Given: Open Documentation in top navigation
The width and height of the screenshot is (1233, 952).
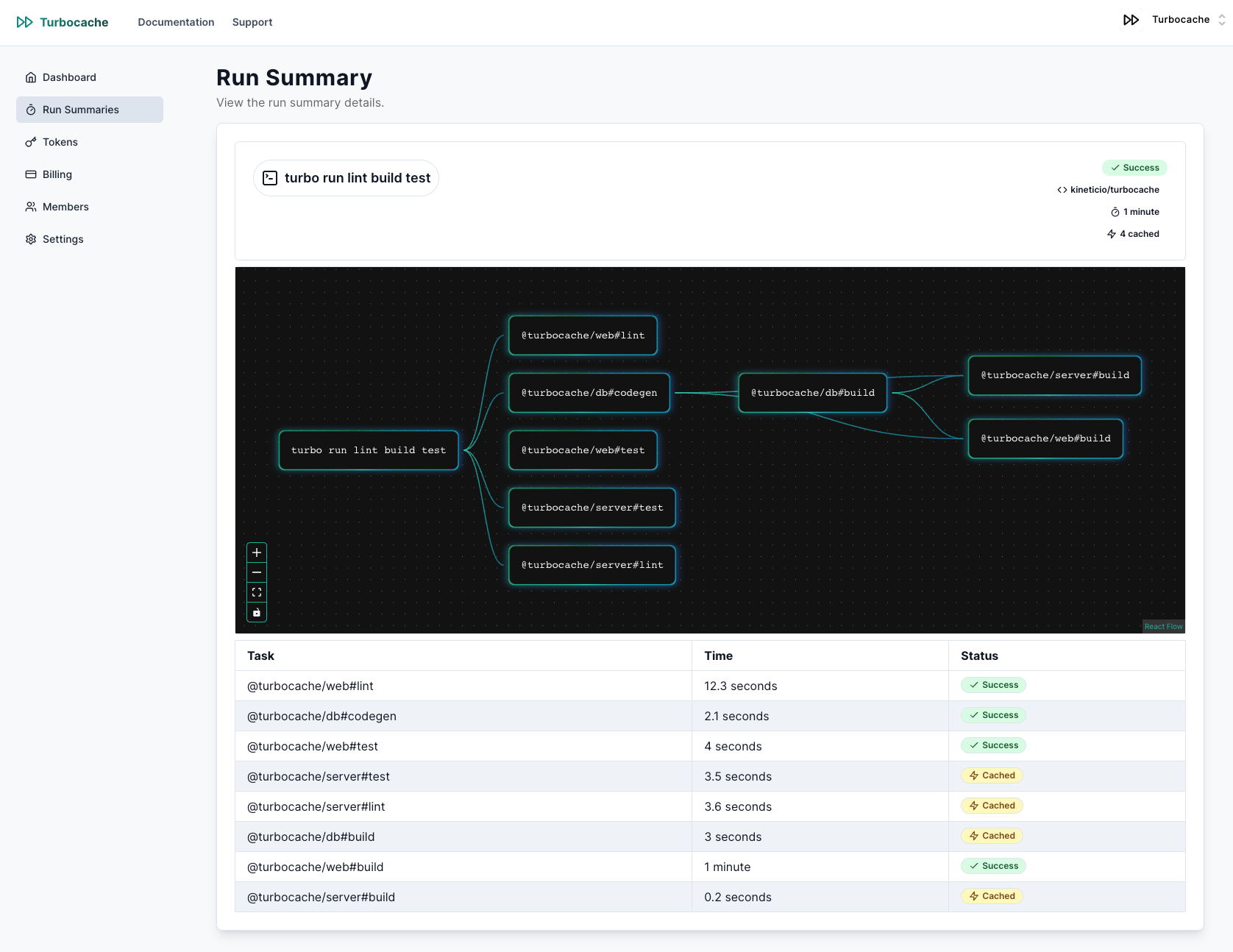Looking at the screenshot, I should (x=176, y=22).
